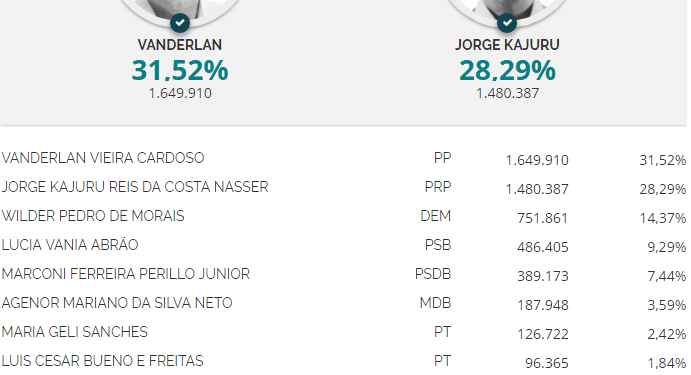Select the WILDER PEDRO DE MORAIS row
The image size is (691, 375).
tap(344, 216)
